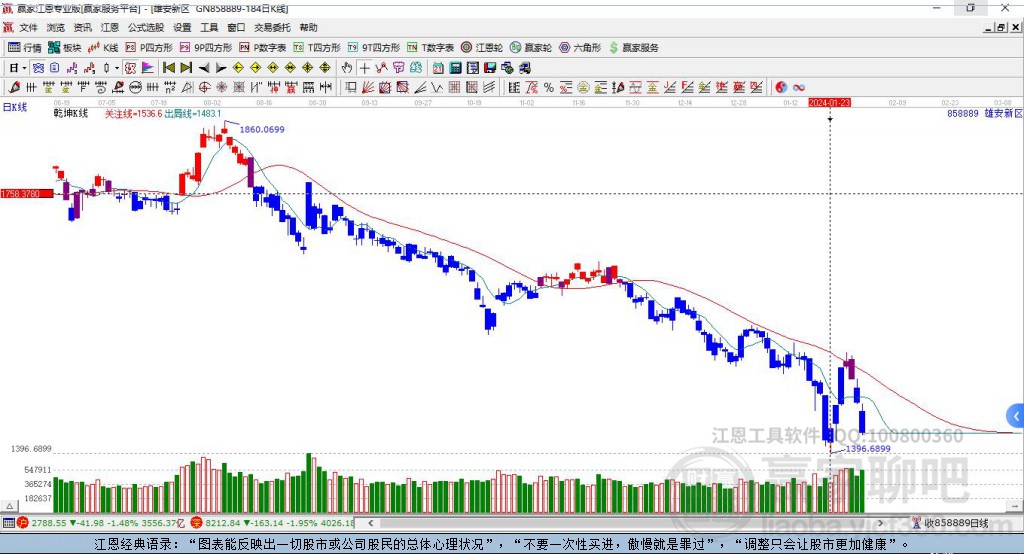
Task: Open the P数字表 tool
Action: point(263,48)
